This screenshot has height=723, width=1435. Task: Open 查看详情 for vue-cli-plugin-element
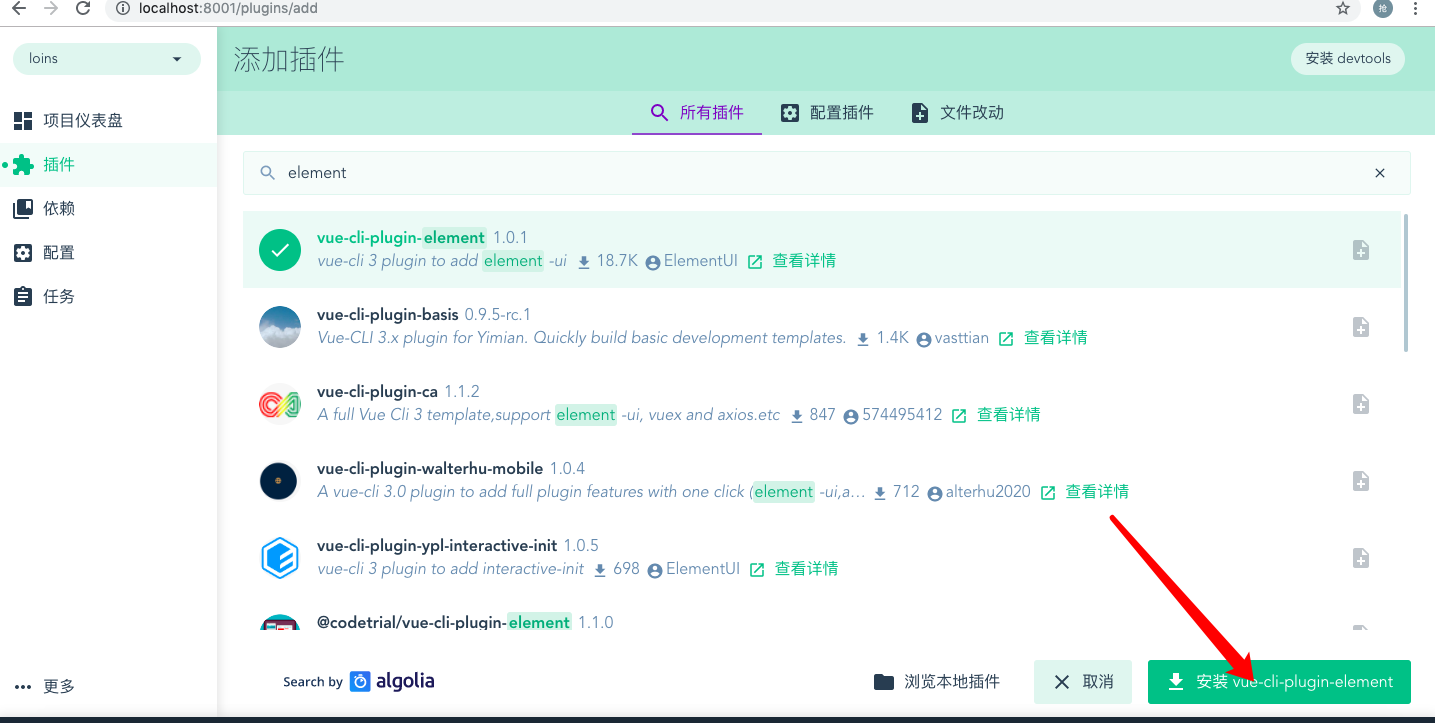pyautogui.click(x=804, y=261)
